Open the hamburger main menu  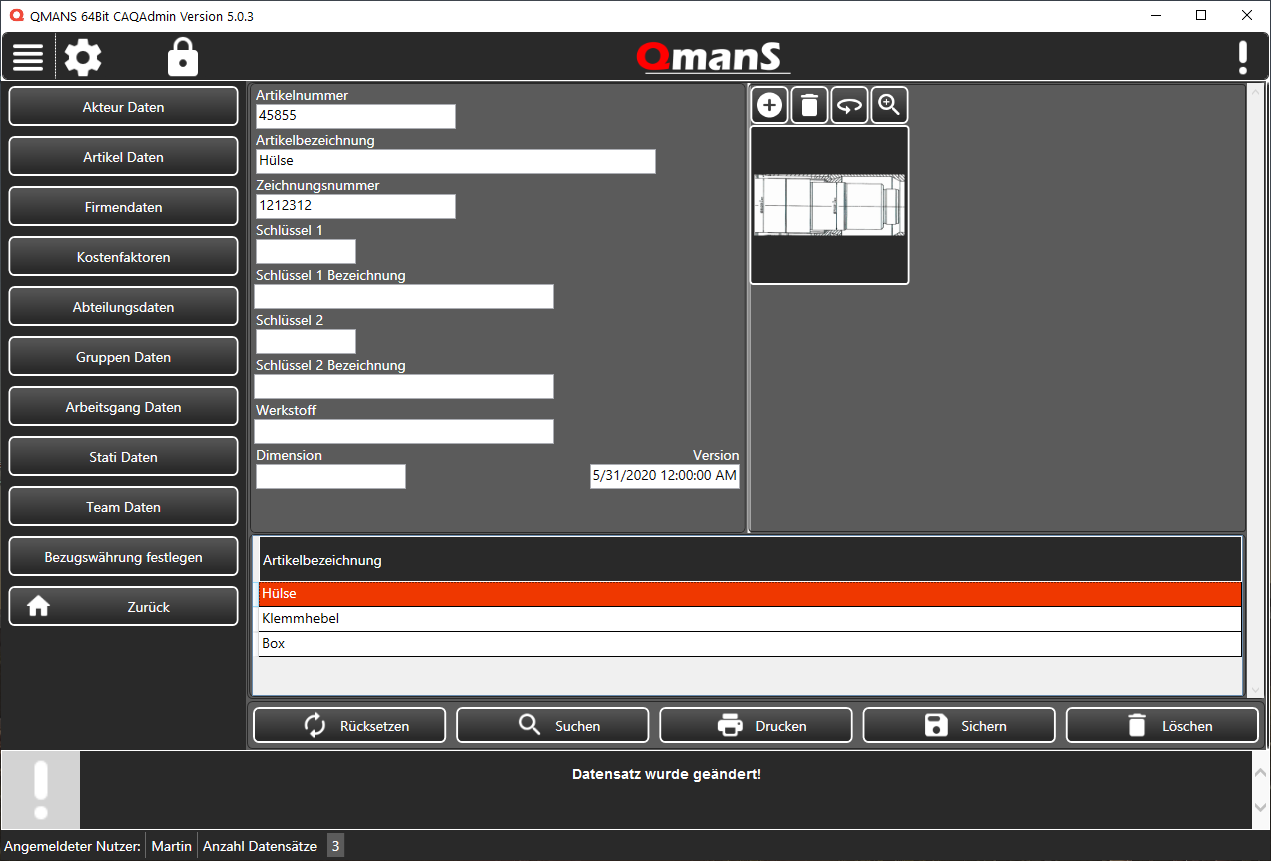[28, 57]
